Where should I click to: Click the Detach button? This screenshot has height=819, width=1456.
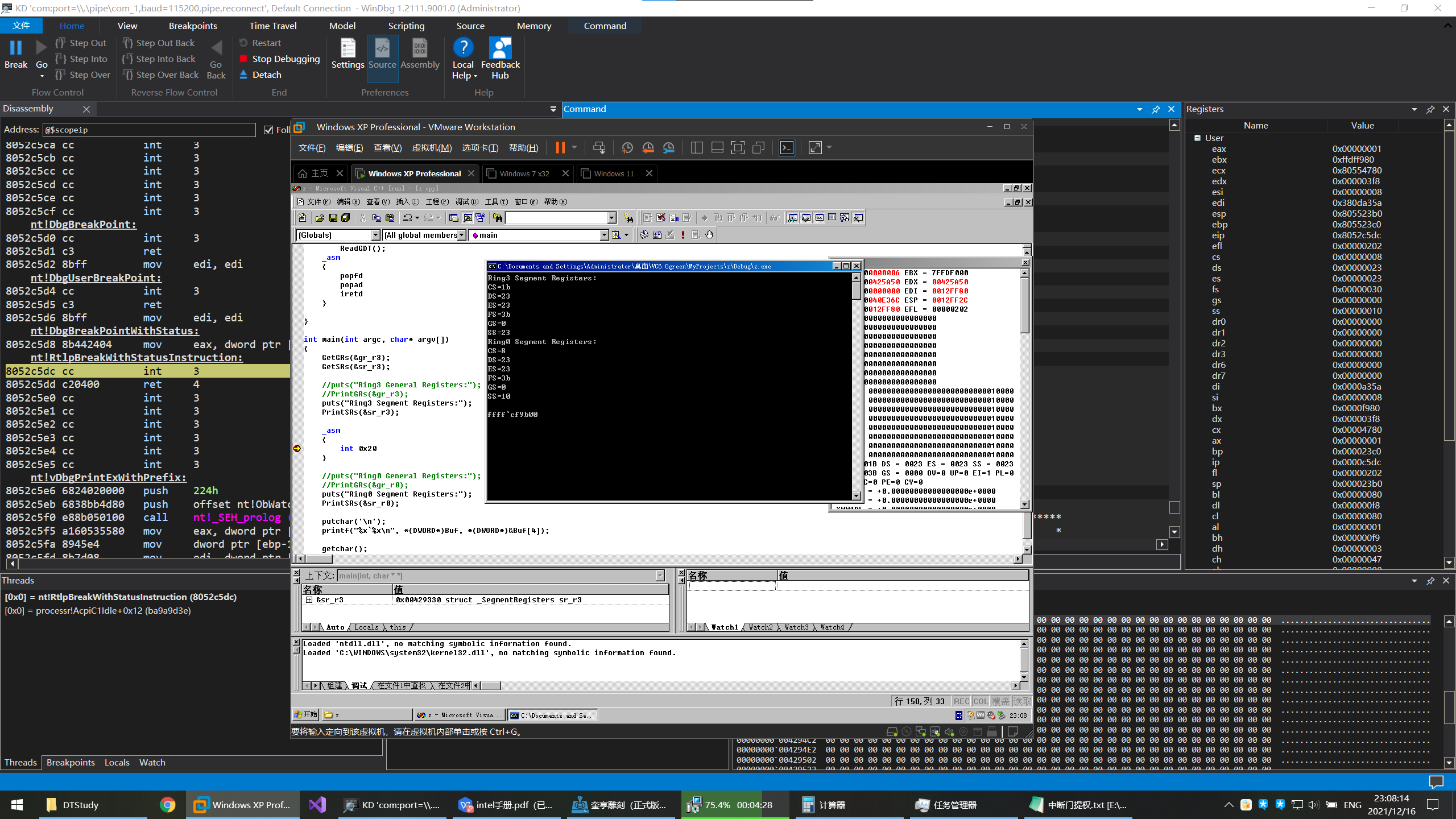(x=260, y=75)
